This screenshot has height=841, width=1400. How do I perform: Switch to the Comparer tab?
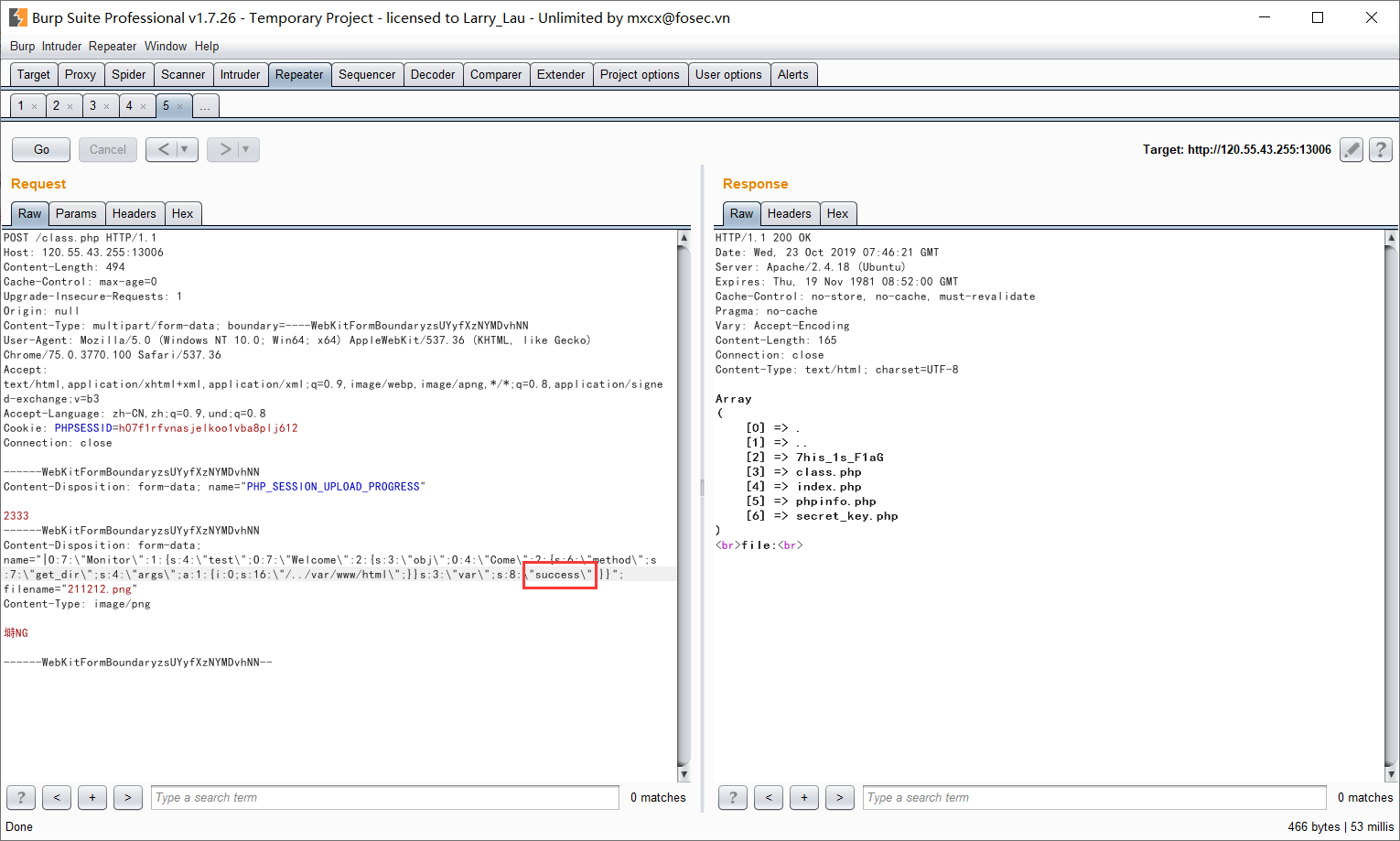coord(496,75)
